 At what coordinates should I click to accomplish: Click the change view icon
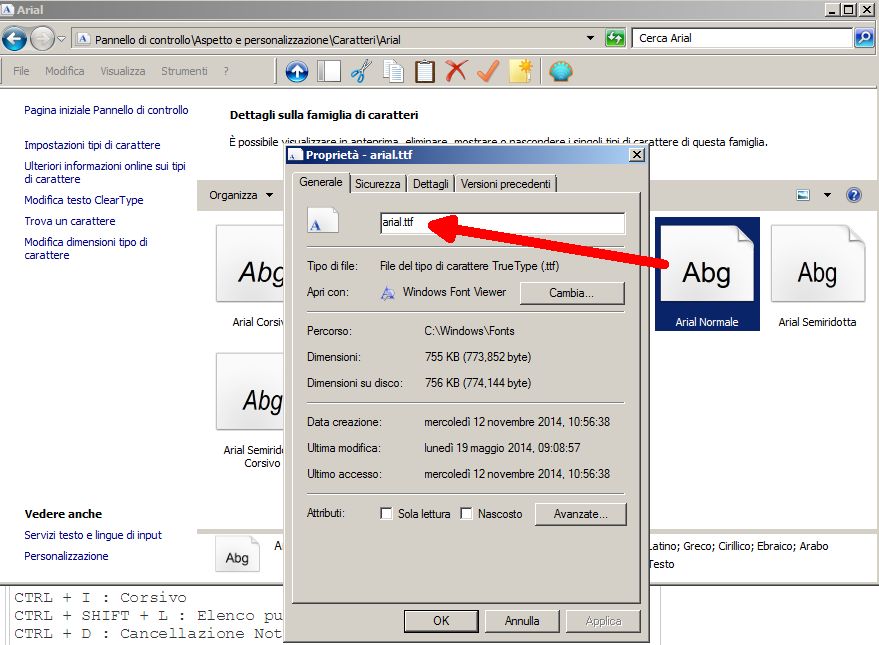click(x=803, y=195)
